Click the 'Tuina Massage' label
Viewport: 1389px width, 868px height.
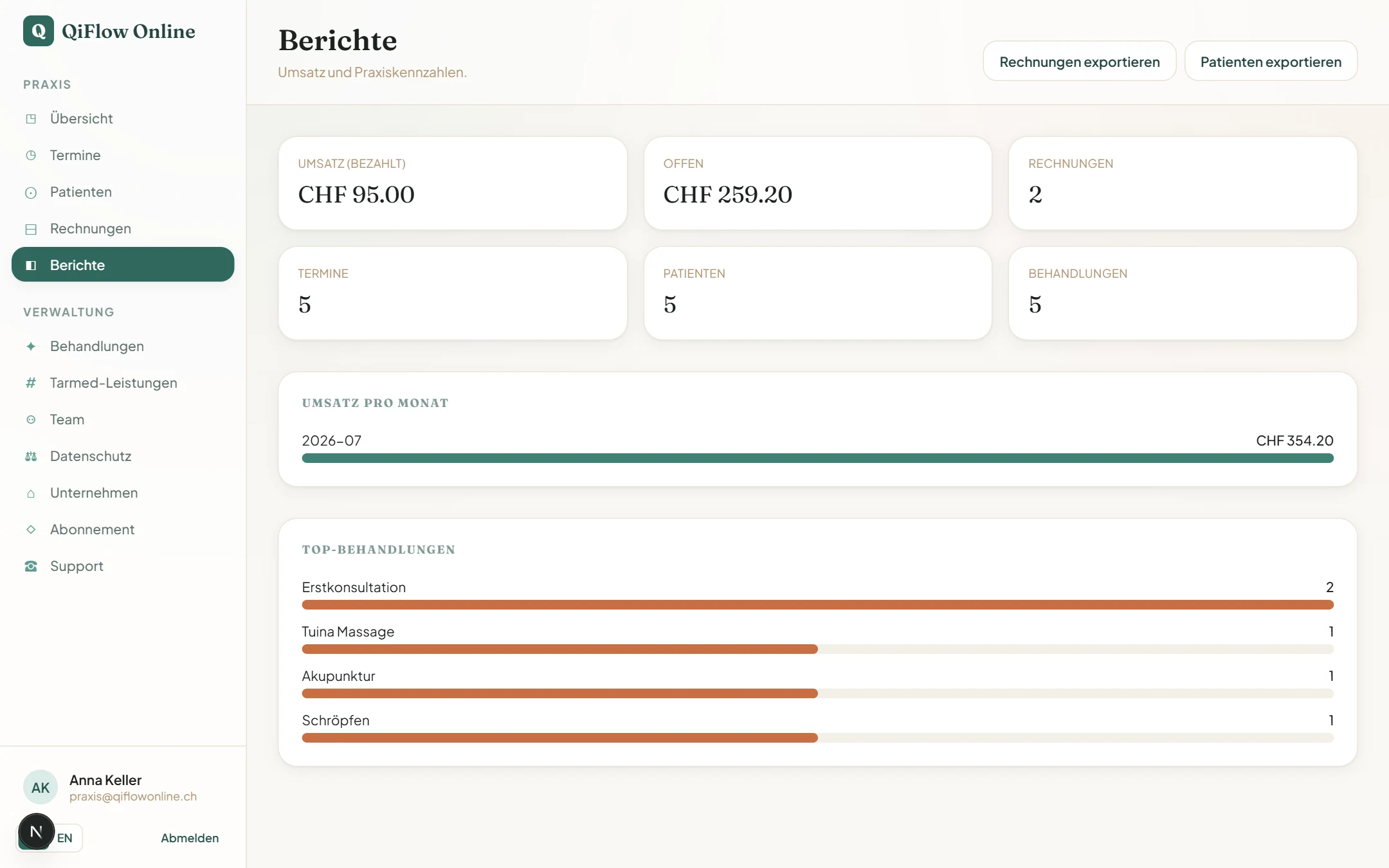[348, 631]
